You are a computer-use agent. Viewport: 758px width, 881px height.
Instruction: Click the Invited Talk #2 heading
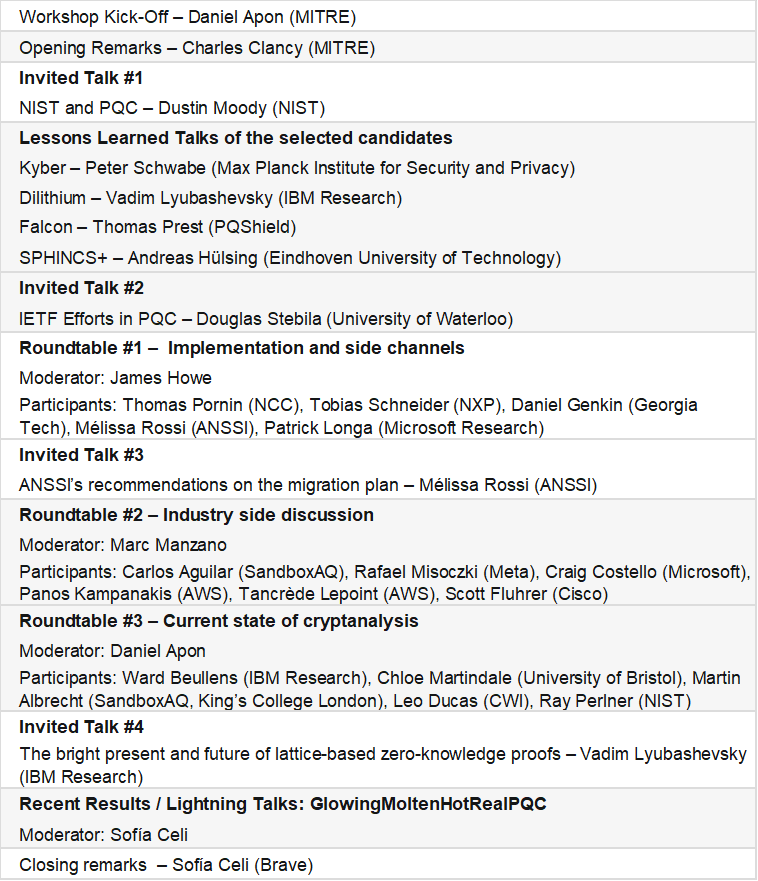(81, 288)
